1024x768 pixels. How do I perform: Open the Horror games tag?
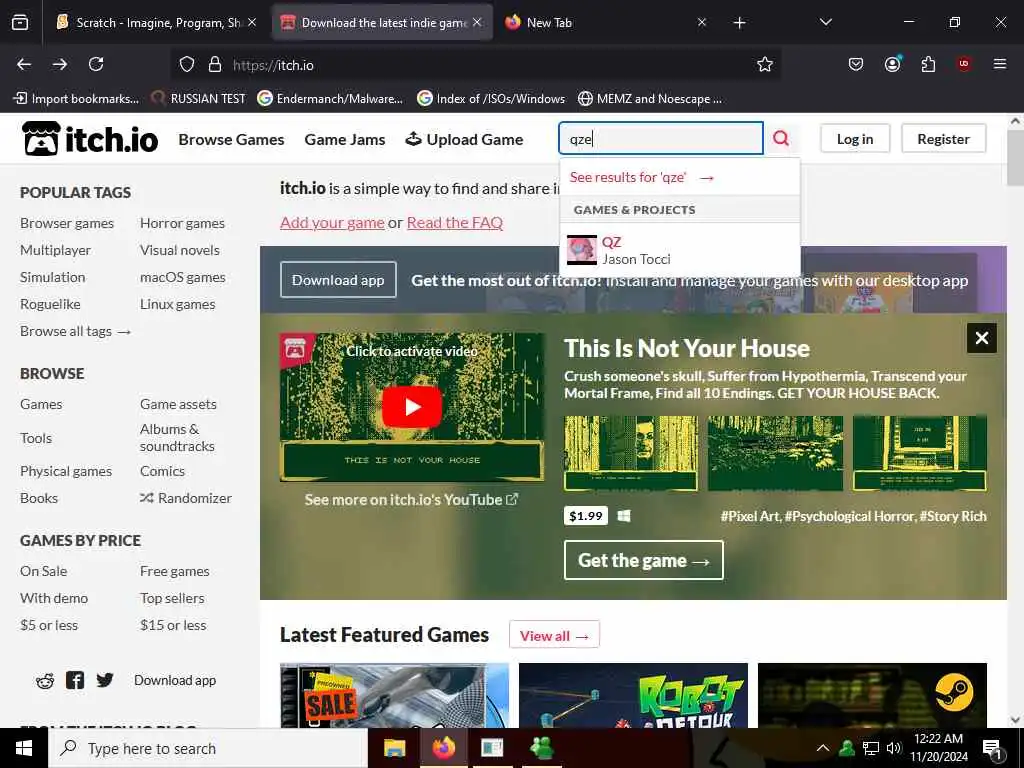point(182,223)
